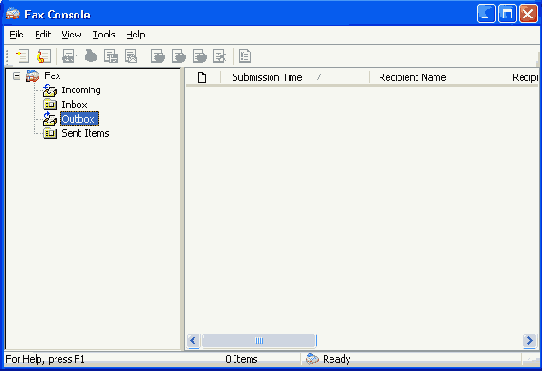This screenshot has width=542, height=371.
Task: Collapse the Fax tree node
Action: pyautogui.click(x=16, y=76)
